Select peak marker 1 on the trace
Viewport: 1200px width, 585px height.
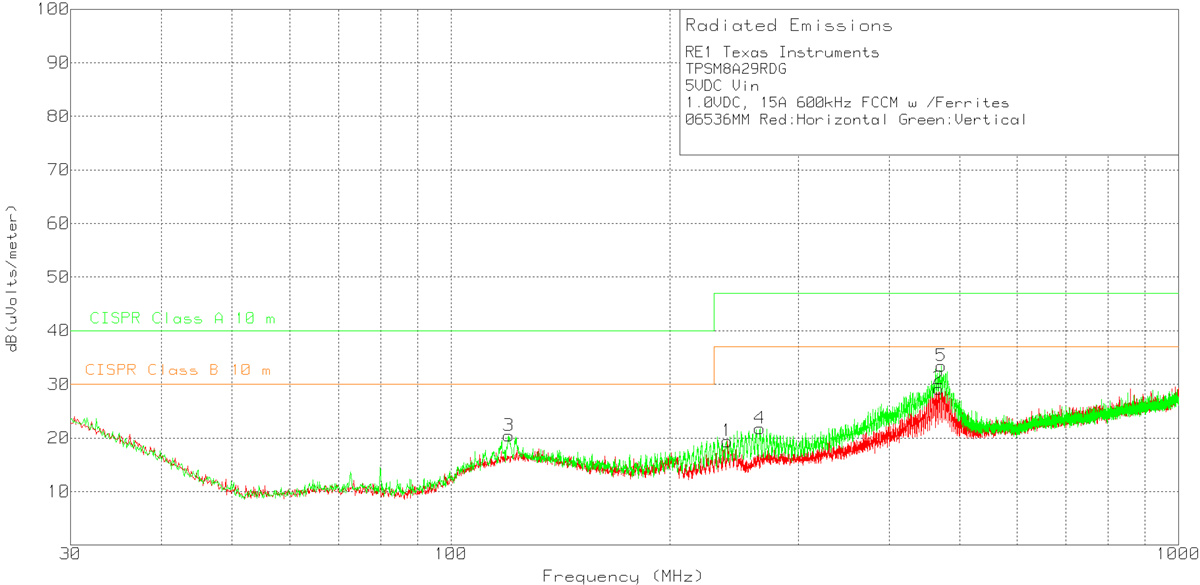pos(727,430)
